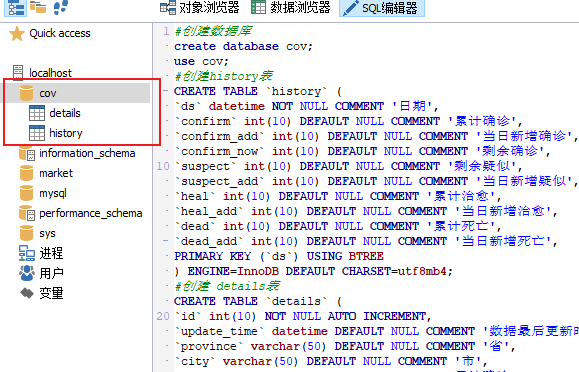Viewport: 579px width, 372px height.
Task: Open the history table
Action: pos(66,133)
